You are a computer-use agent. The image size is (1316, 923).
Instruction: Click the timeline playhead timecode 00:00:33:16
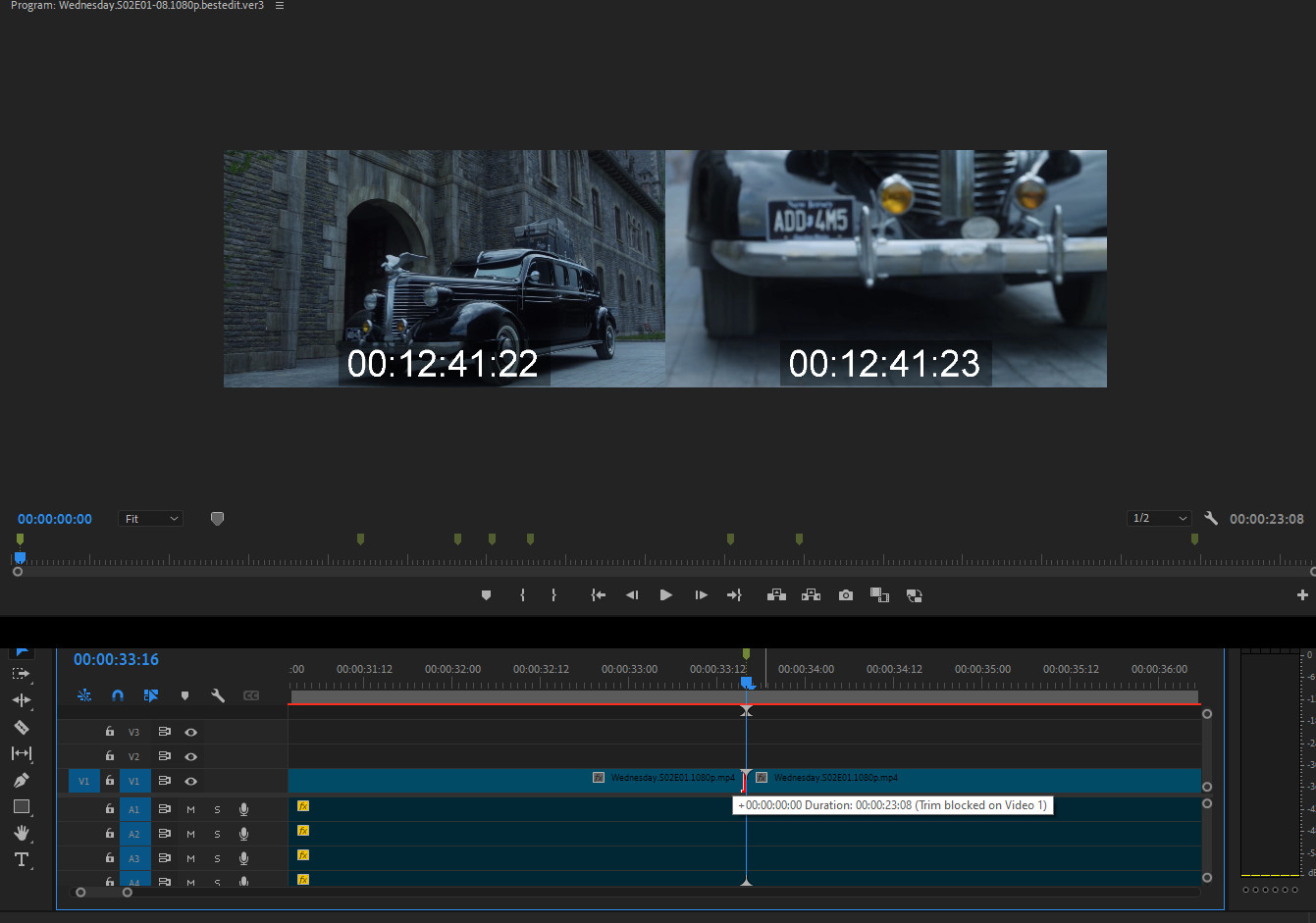(x=116, y=659)
